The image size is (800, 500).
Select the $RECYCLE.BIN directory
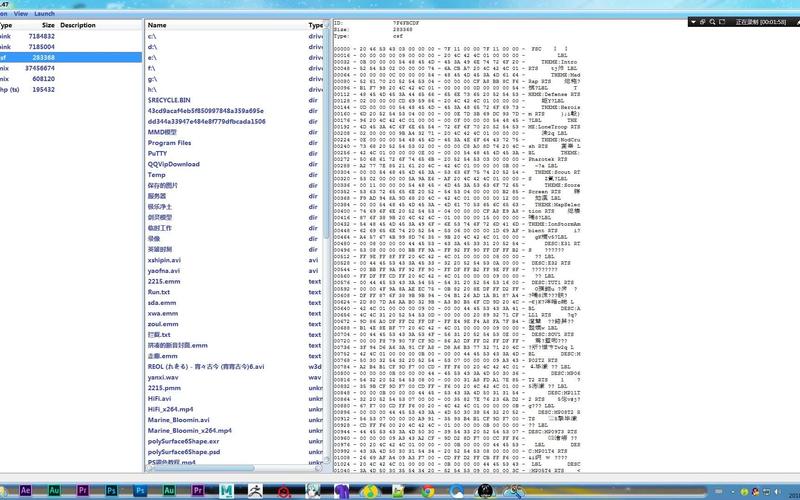(169, 101)
